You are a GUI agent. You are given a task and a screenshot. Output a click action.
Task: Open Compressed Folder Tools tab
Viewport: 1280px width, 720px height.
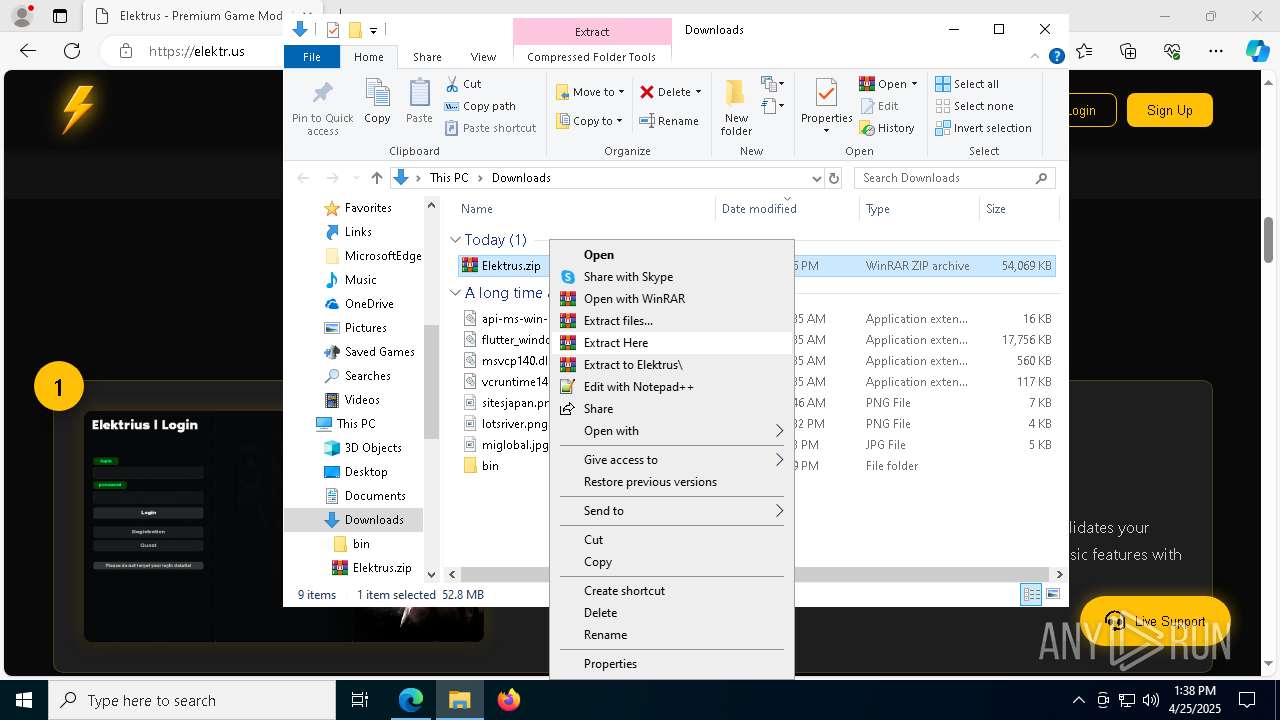[x=591, y=57]
